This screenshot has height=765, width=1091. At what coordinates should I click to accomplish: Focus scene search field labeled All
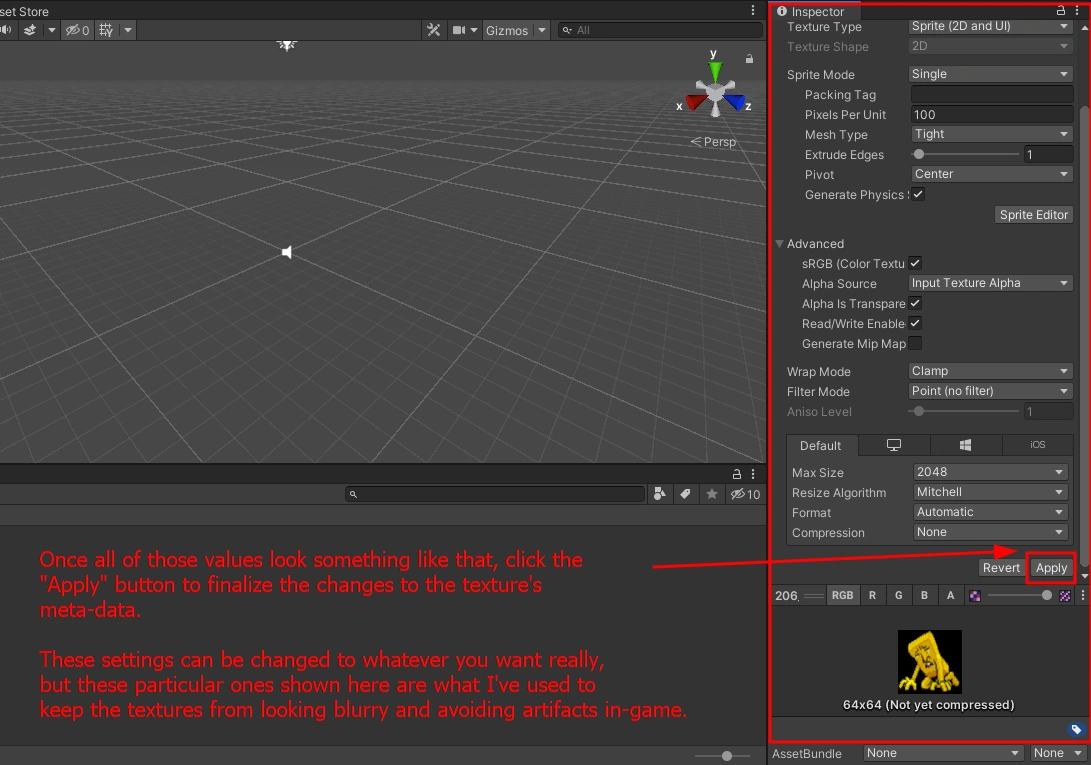pyautogui.click(x=660, y=30)
